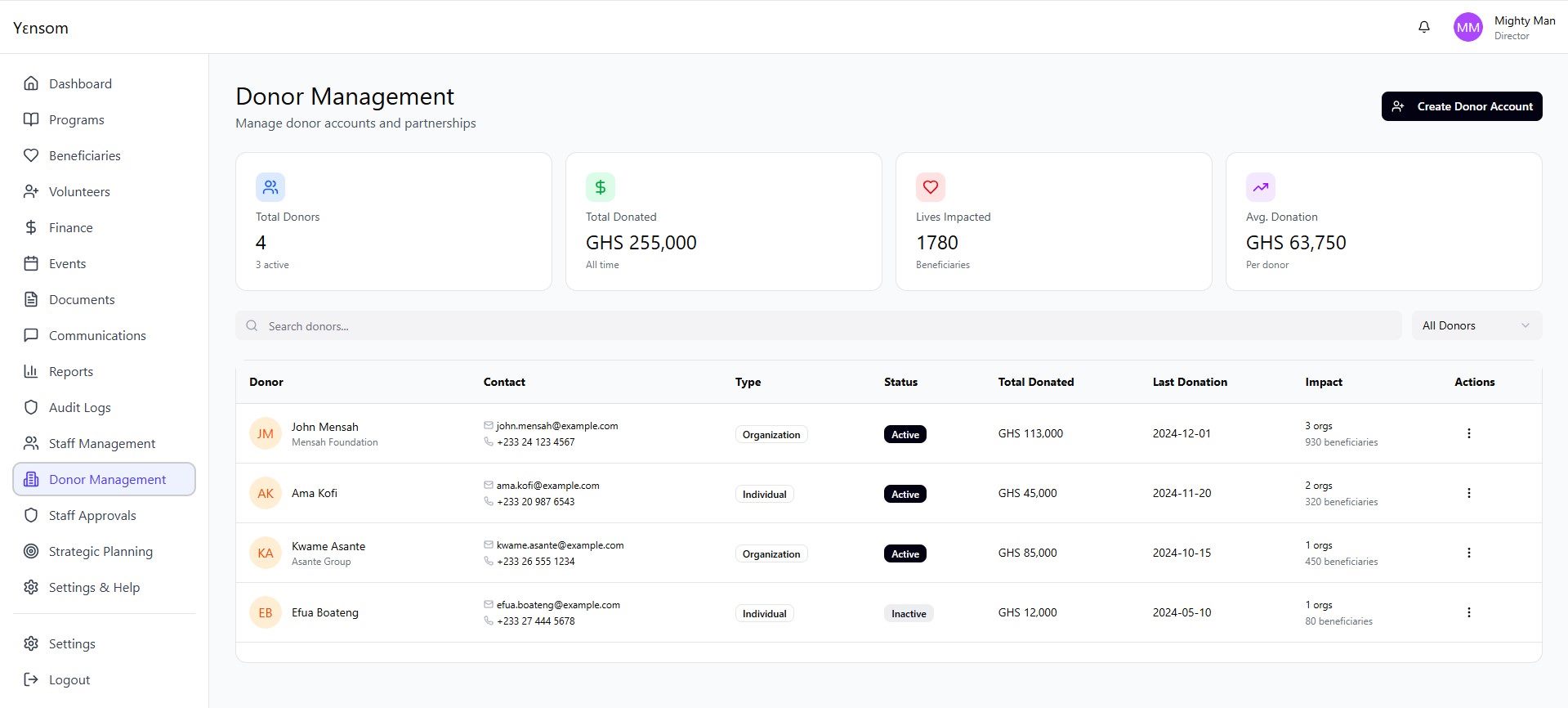Click the Programs book icon
1568x708 pixels.
31,119
